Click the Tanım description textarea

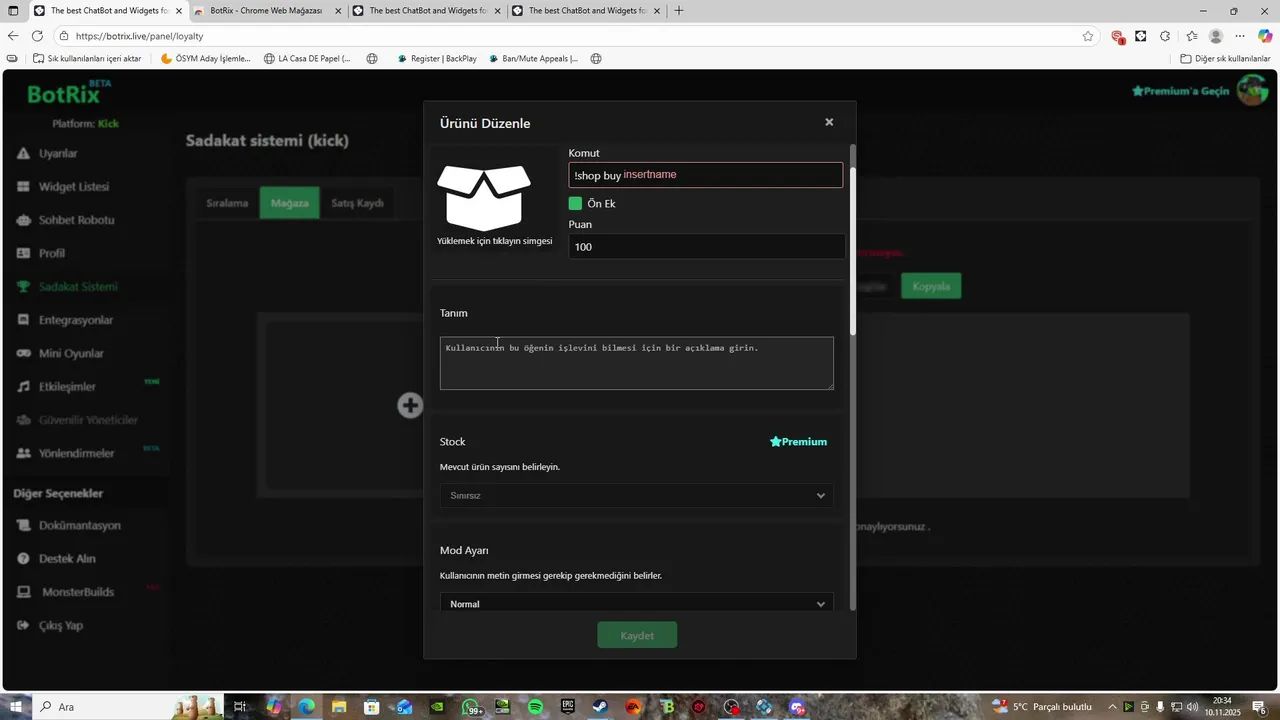(636, 363)
